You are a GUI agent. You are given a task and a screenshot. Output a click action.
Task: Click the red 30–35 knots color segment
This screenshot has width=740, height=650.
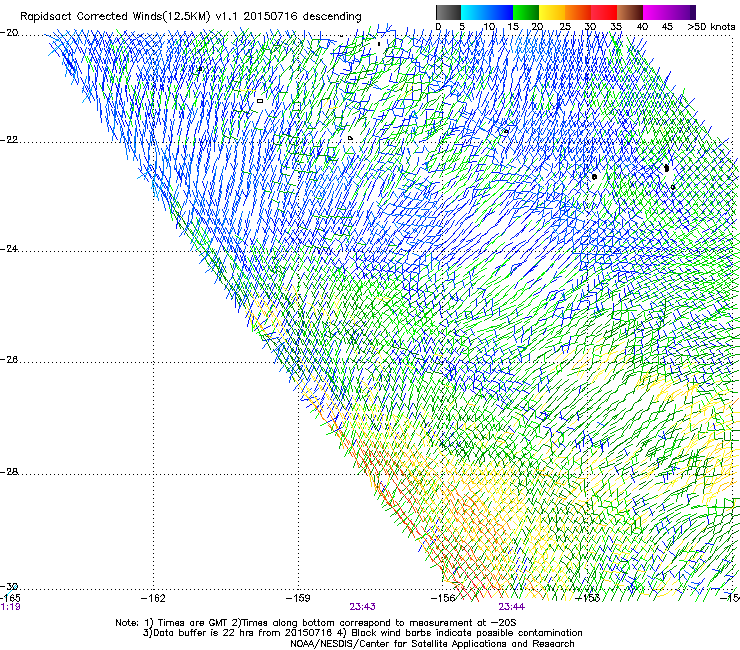604,12
